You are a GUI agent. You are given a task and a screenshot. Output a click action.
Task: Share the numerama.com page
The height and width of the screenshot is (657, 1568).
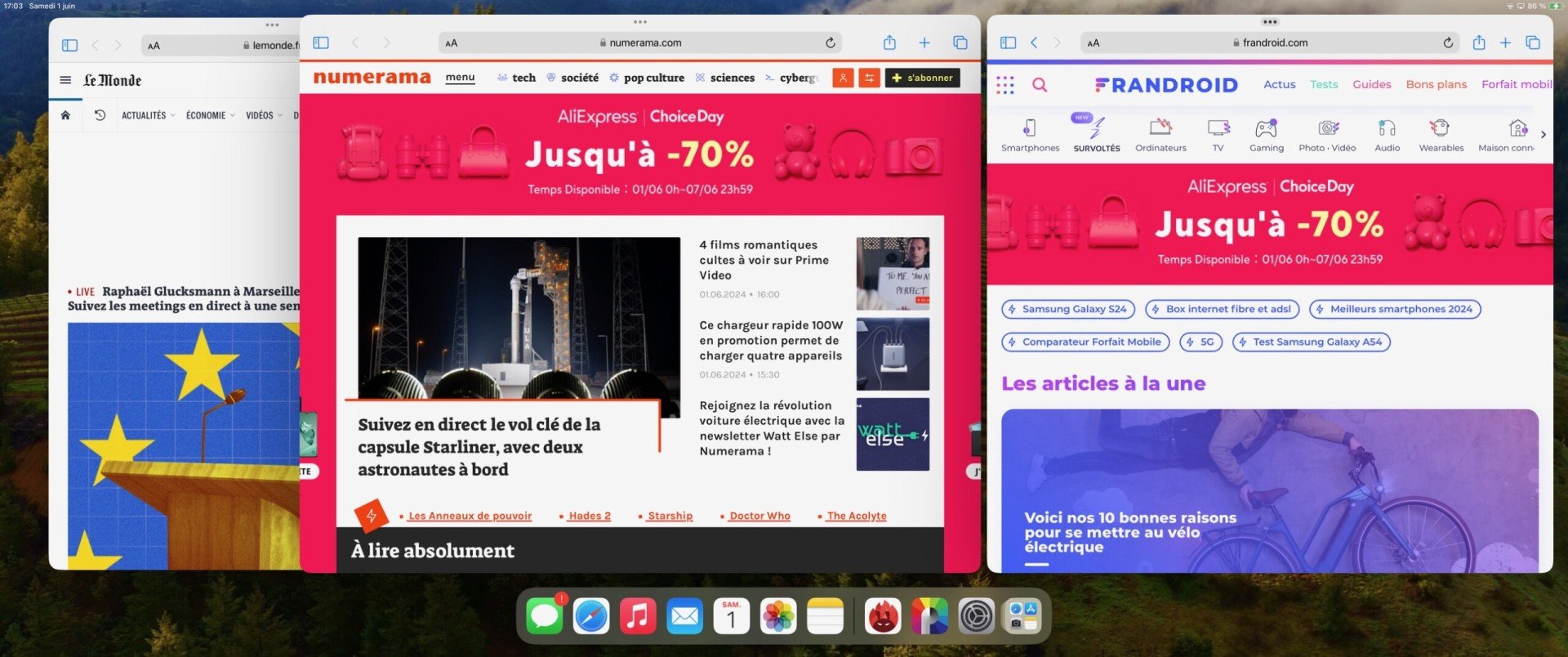click(889, 42)
